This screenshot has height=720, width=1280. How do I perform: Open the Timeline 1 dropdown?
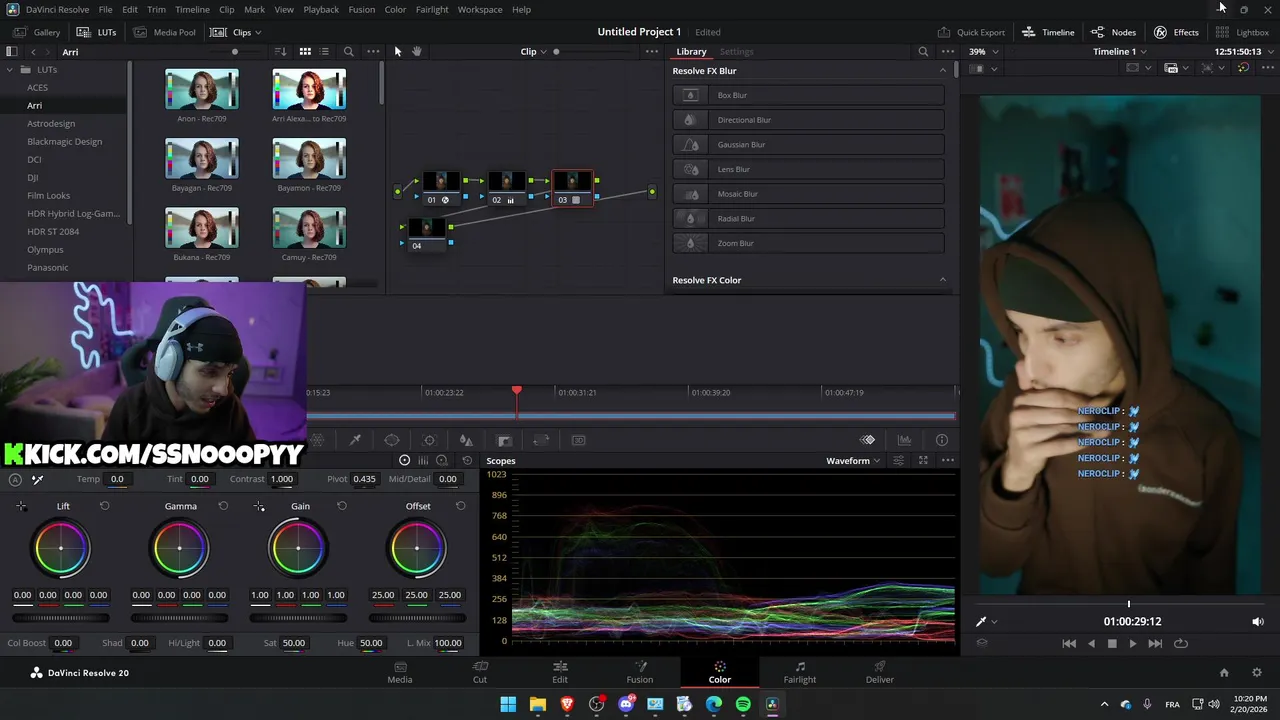point(1119,51)
